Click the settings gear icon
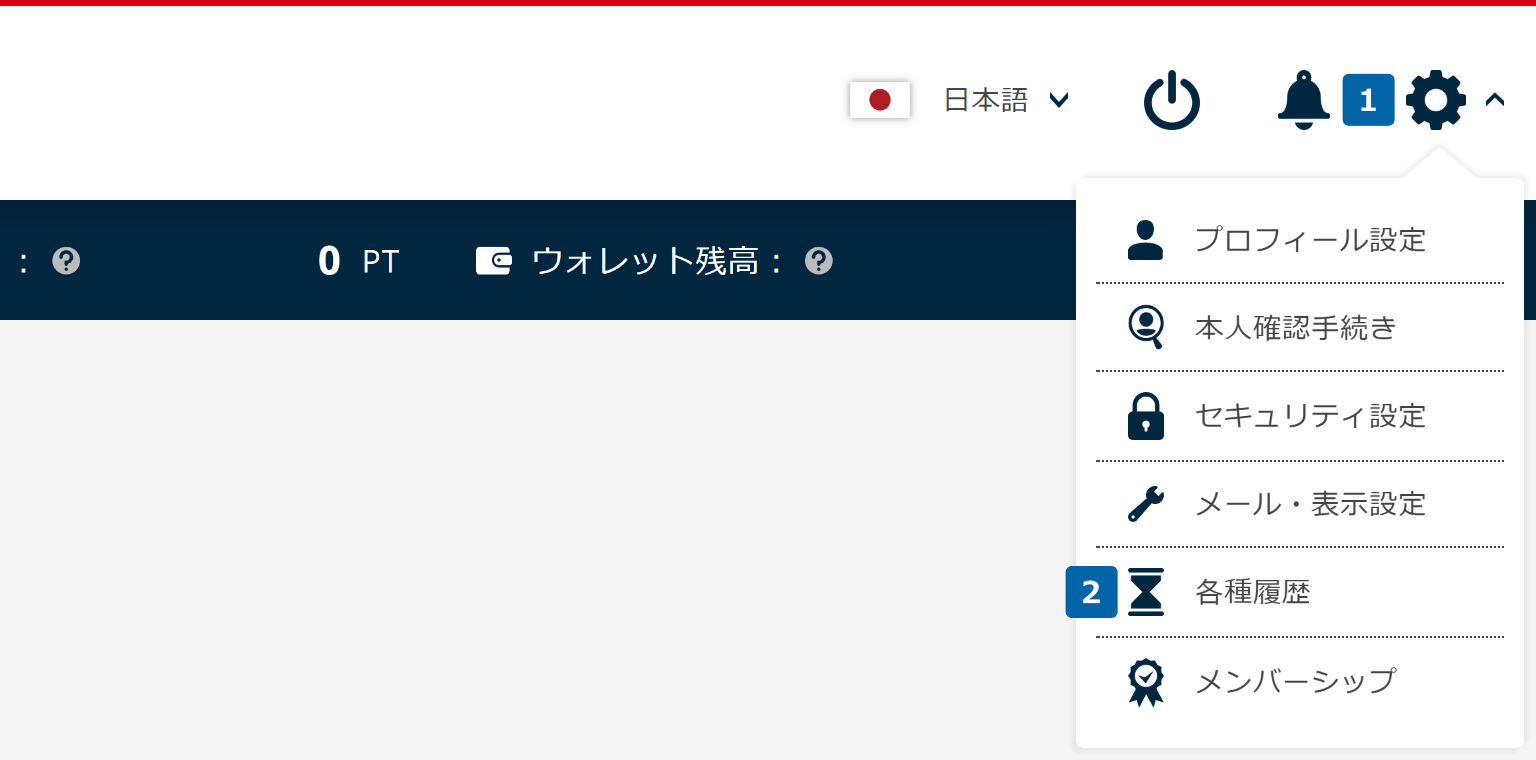Screen dimensions: 1536x760 pyautogui.click(x=1436, y=100)
